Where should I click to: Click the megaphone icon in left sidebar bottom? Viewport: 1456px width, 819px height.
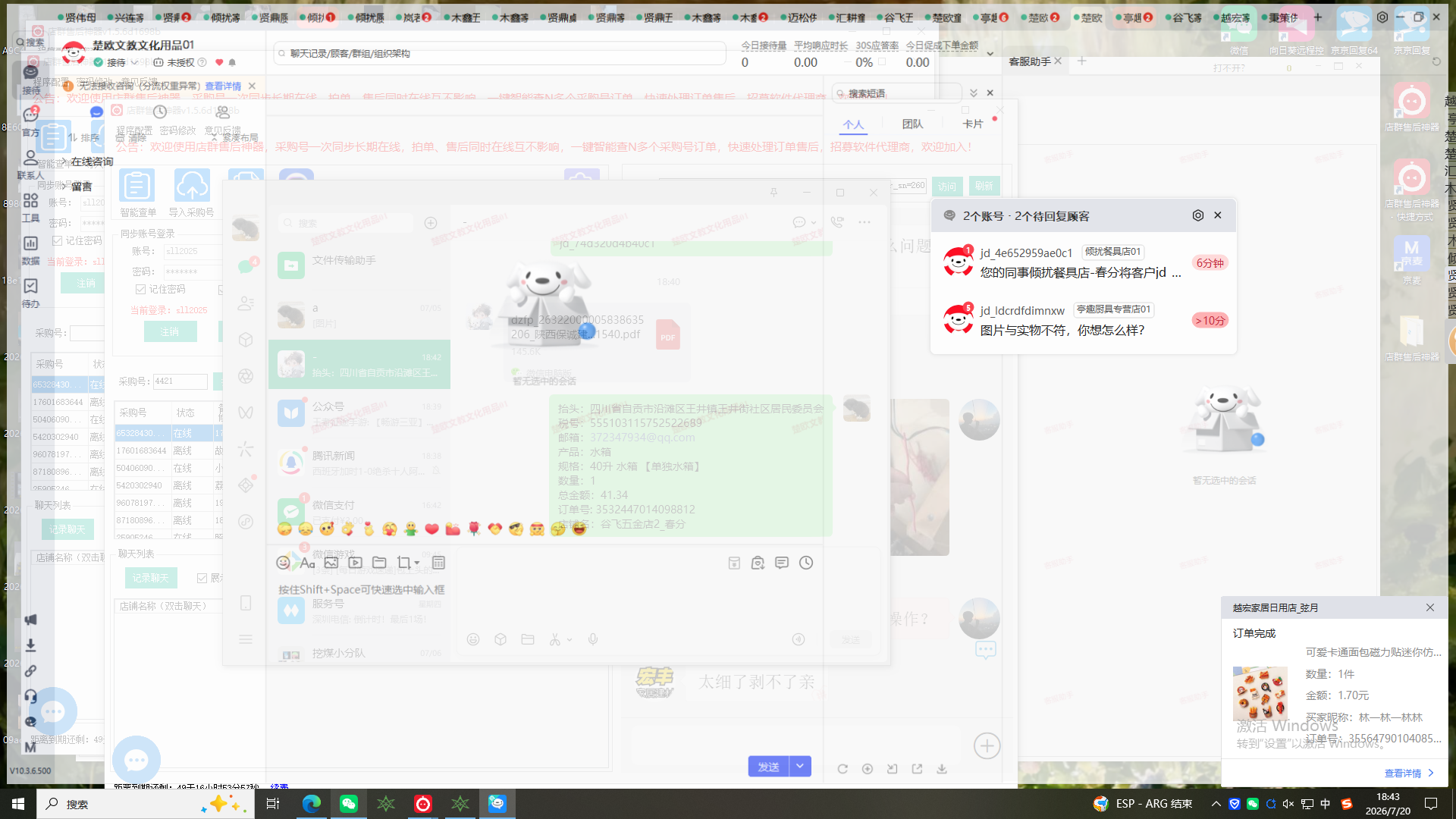click(30, 620)
